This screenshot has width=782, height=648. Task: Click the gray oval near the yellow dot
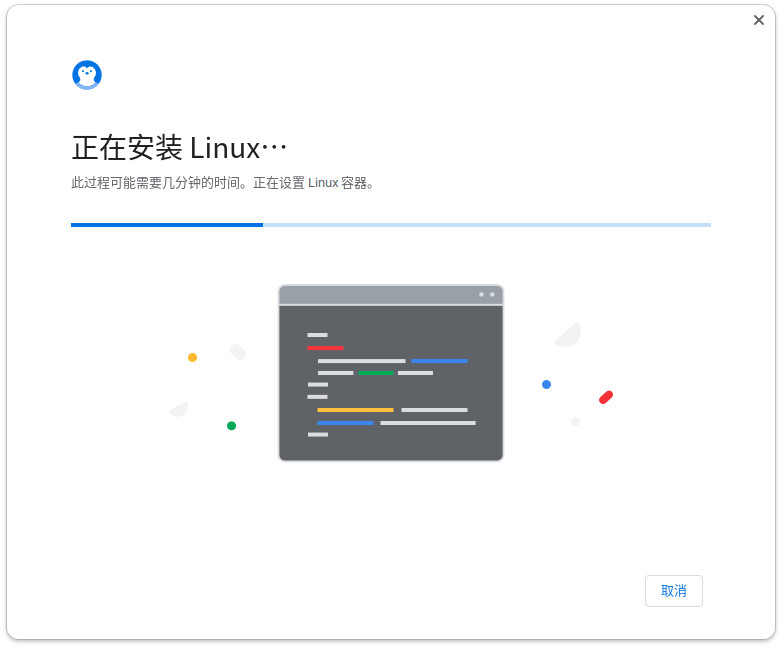pos(238,352)
